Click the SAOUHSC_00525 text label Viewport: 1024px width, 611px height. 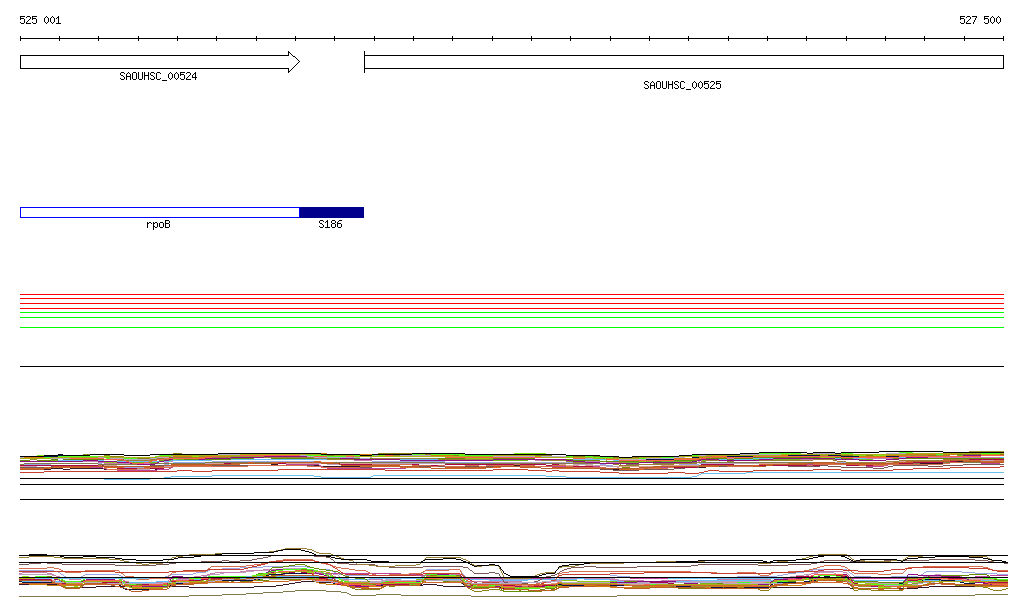click(682, 85)
